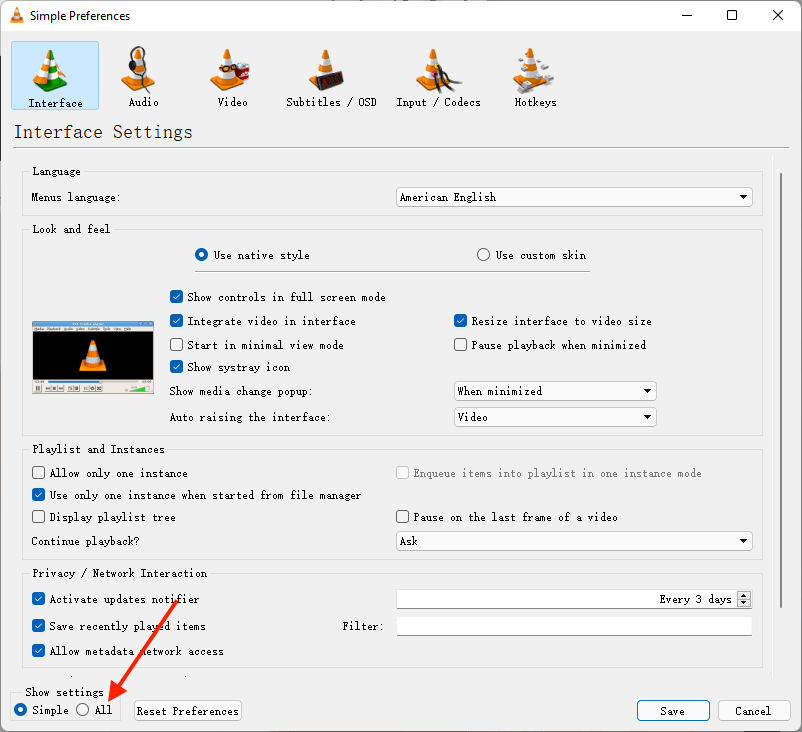Click the Every 3 days value field
Image resolution: width=802 pixels, height=732 pixels.
[567, 599]
